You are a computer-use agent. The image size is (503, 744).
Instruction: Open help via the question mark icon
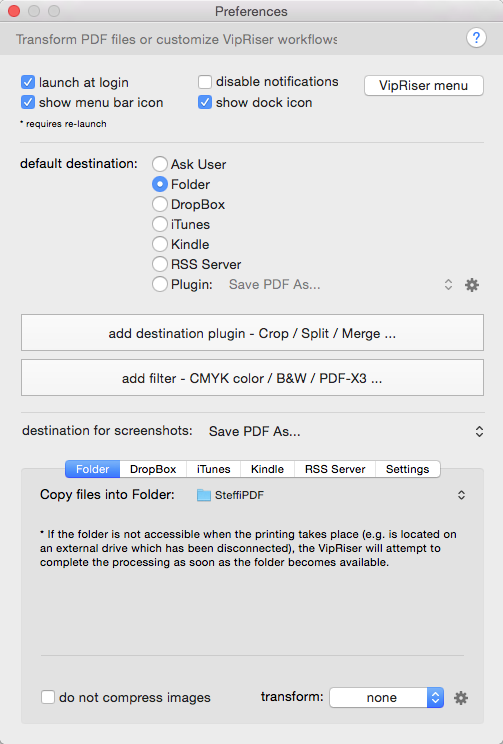(x=476, y=38)
